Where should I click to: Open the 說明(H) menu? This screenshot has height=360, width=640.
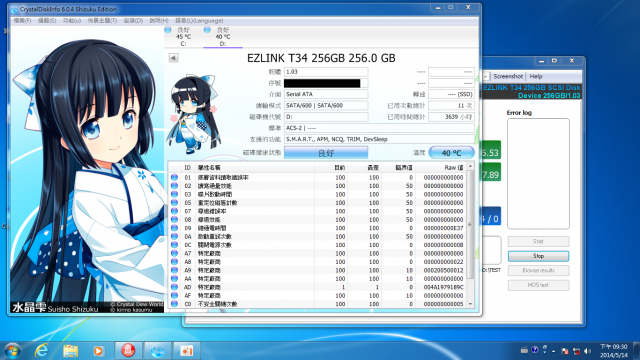coord(159,20)
